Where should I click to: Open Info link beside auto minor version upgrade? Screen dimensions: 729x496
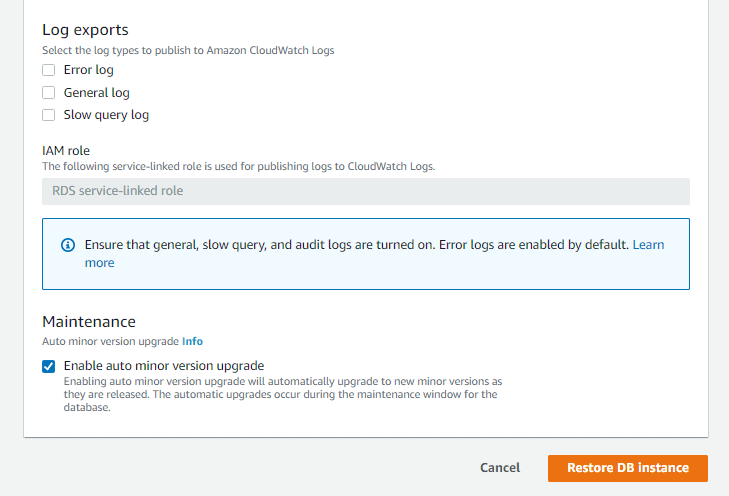192,341
